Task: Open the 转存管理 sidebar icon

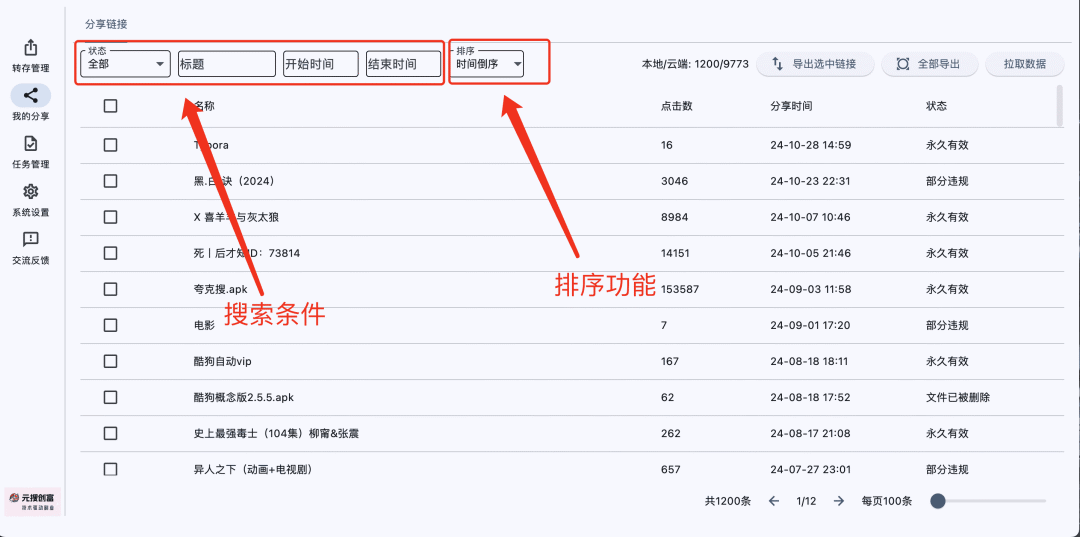Action: tap(30, 48)
